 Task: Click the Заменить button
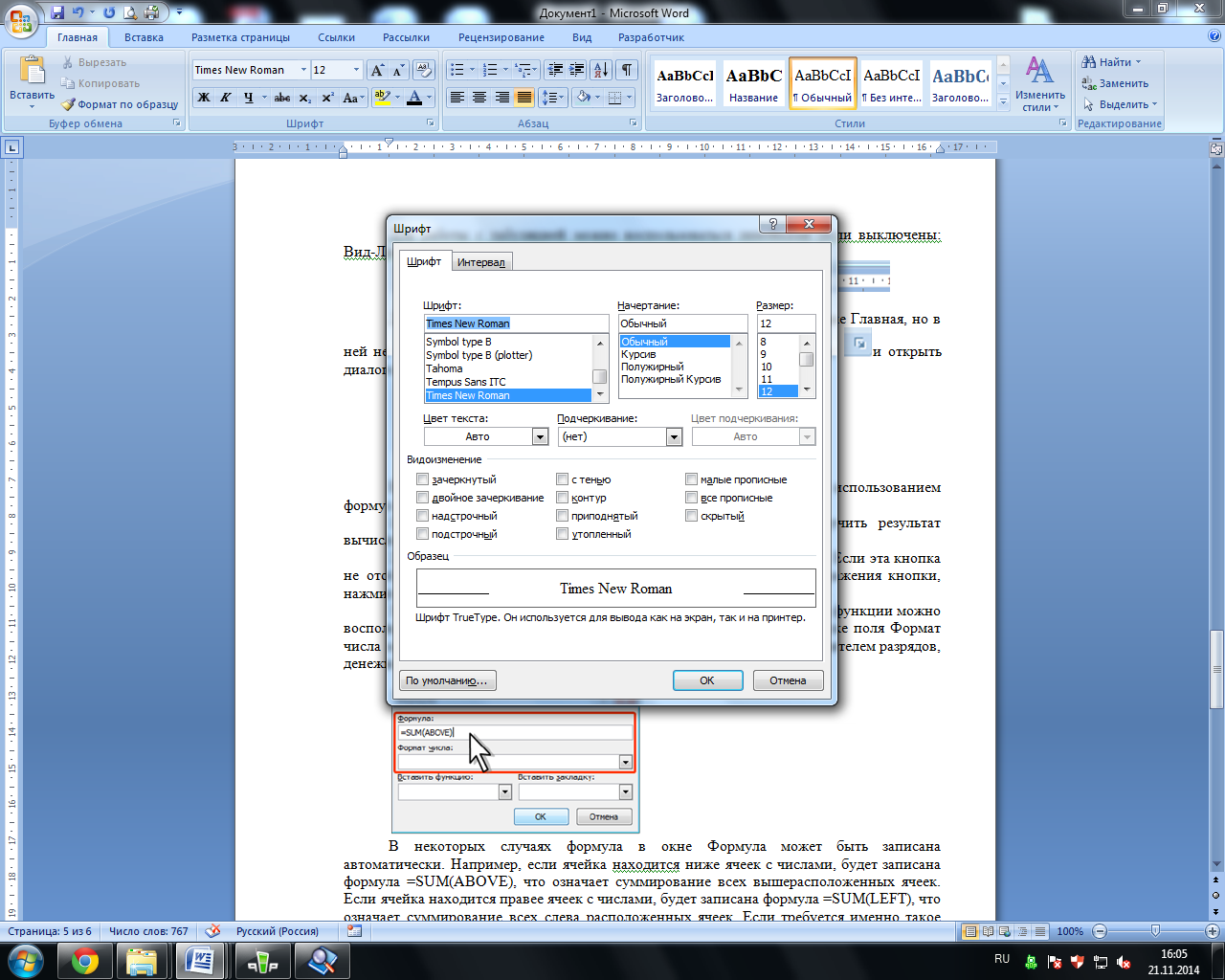point(1115,83)
